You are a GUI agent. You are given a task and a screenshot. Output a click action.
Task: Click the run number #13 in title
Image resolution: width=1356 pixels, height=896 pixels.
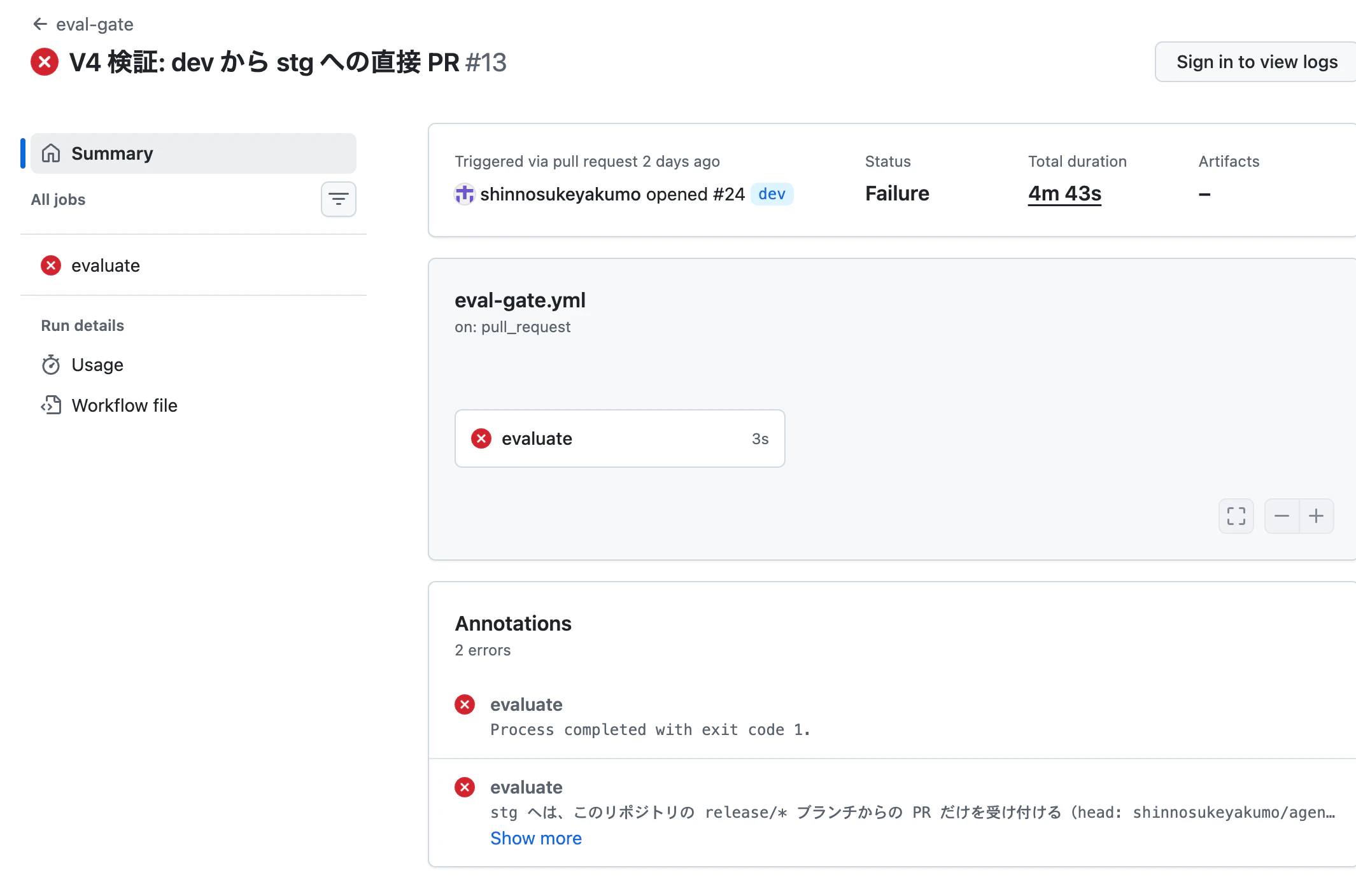pos(486,62)
